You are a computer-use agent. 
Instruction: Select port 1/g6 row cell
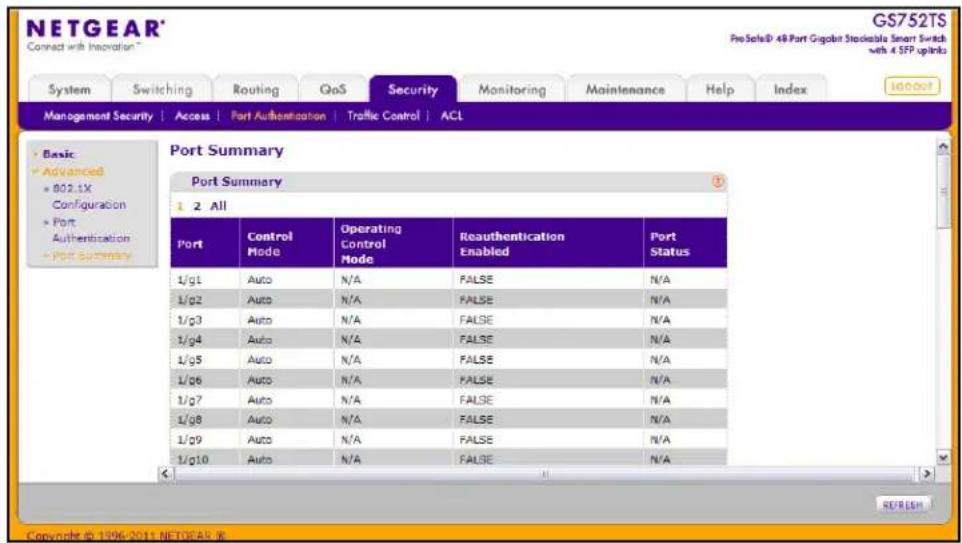(205, 380)
